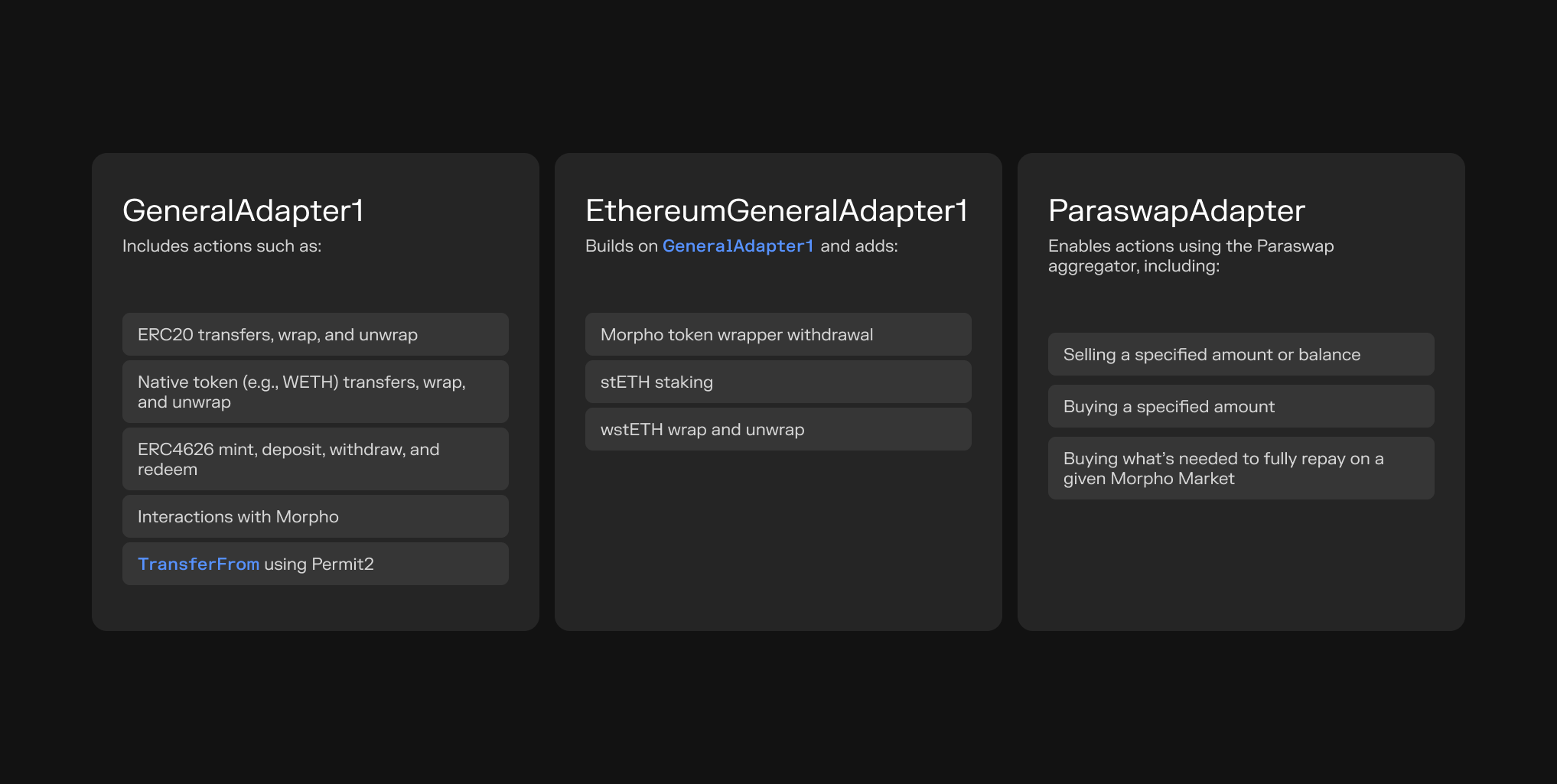Screen dimensions: 1557x784
Task: Open the blue GeneralAdapter1 link in subtitle
Action: [x=738, y=246]
